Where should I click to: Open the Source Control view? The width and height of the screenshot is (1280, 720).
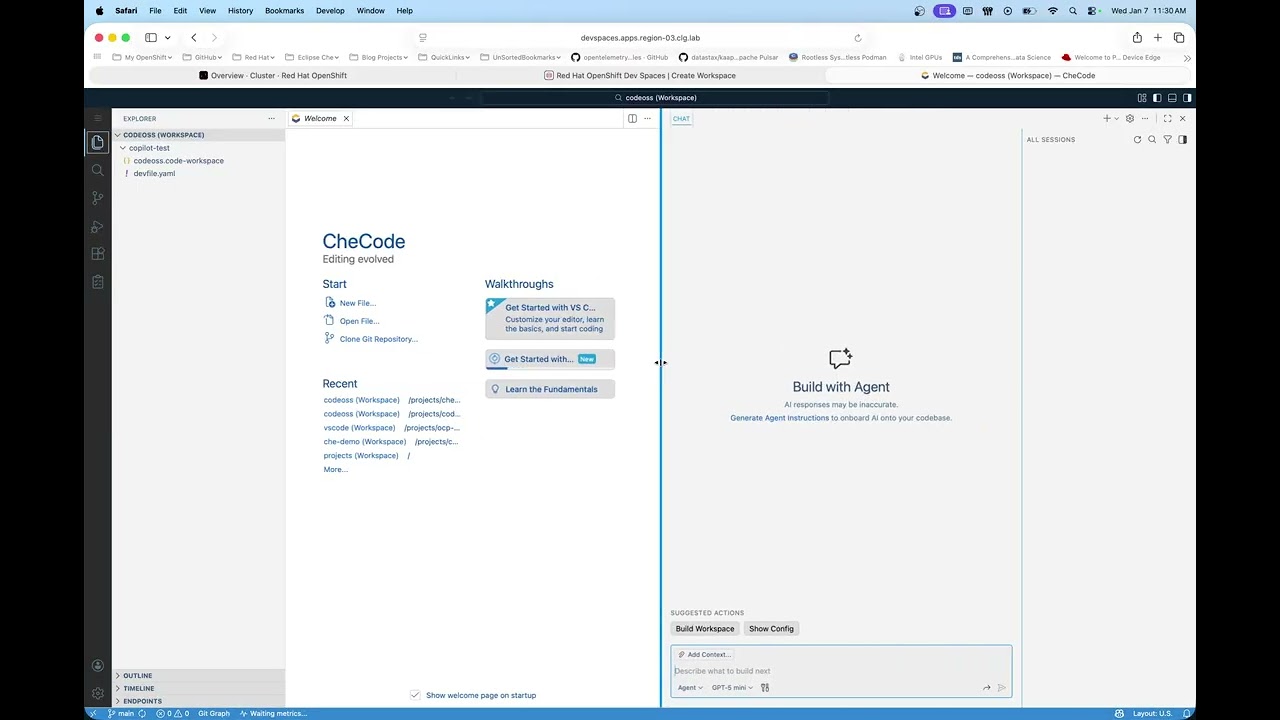(97, 198)
